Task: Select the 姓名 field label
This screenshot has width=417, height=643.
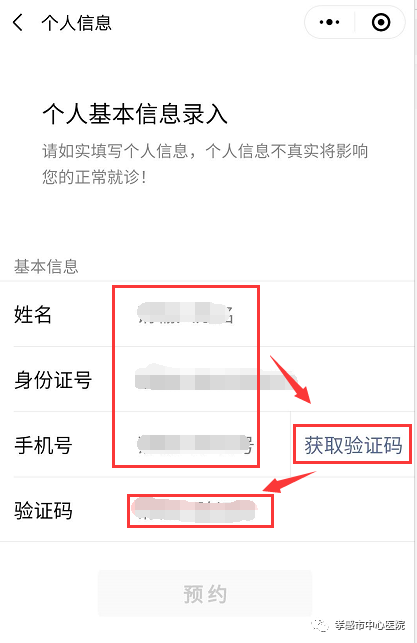Action: [x=33, y=315]
